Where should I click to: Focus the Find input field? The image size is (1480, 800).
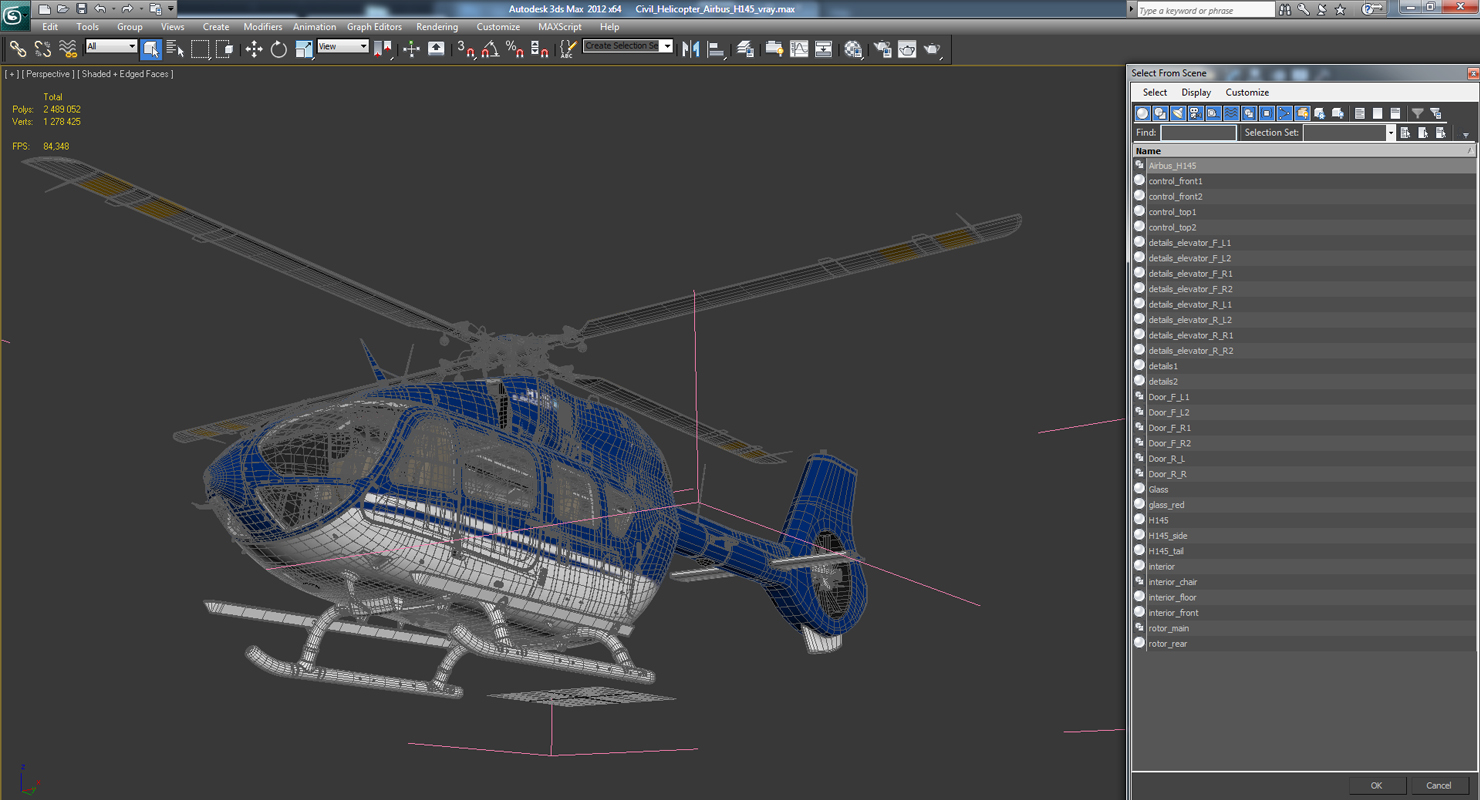coord(1198,132)
